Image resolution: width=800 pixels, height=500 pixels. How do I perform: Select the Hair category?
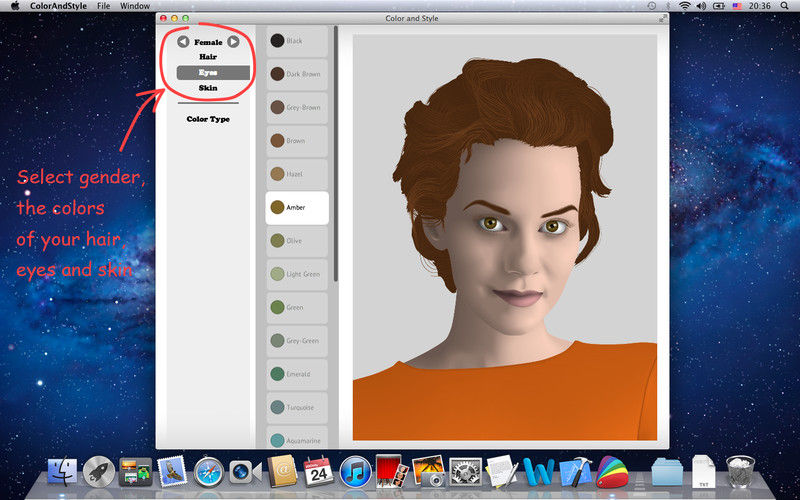coord(208,57)
